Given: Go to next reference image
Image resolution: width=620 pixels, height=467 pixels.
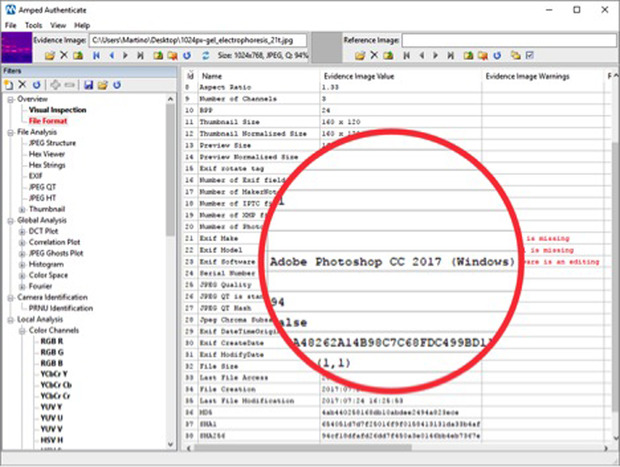Looking at the screenshot, I should (x=435, y=55).
